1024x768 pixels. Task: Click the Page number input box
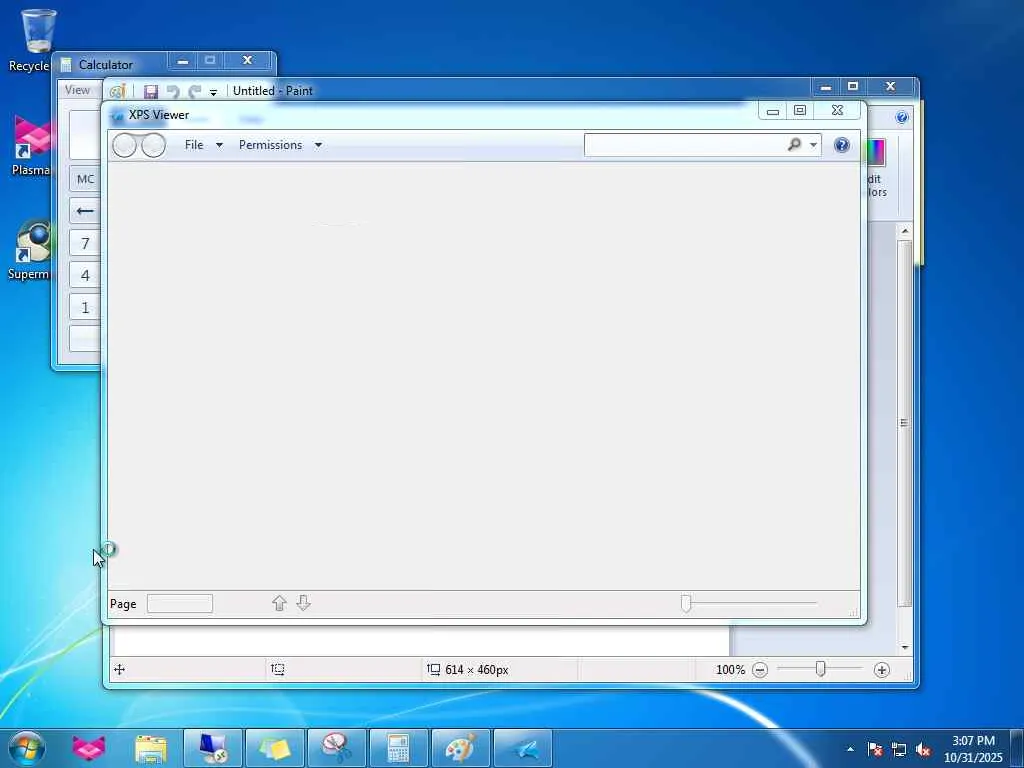point(180,603)
